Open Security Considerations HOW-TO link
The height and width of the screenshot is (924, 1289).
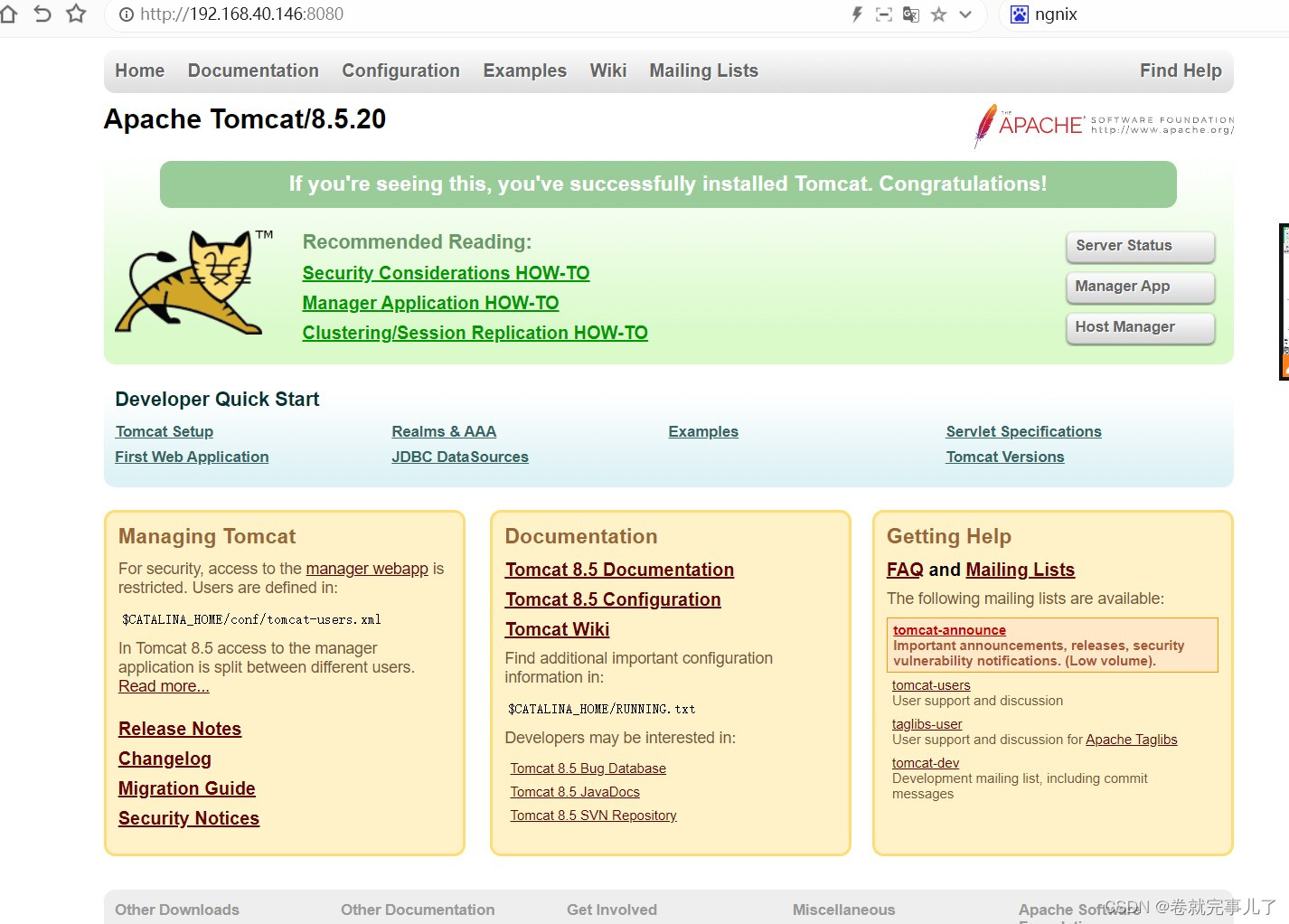click(x=446, y=273)
